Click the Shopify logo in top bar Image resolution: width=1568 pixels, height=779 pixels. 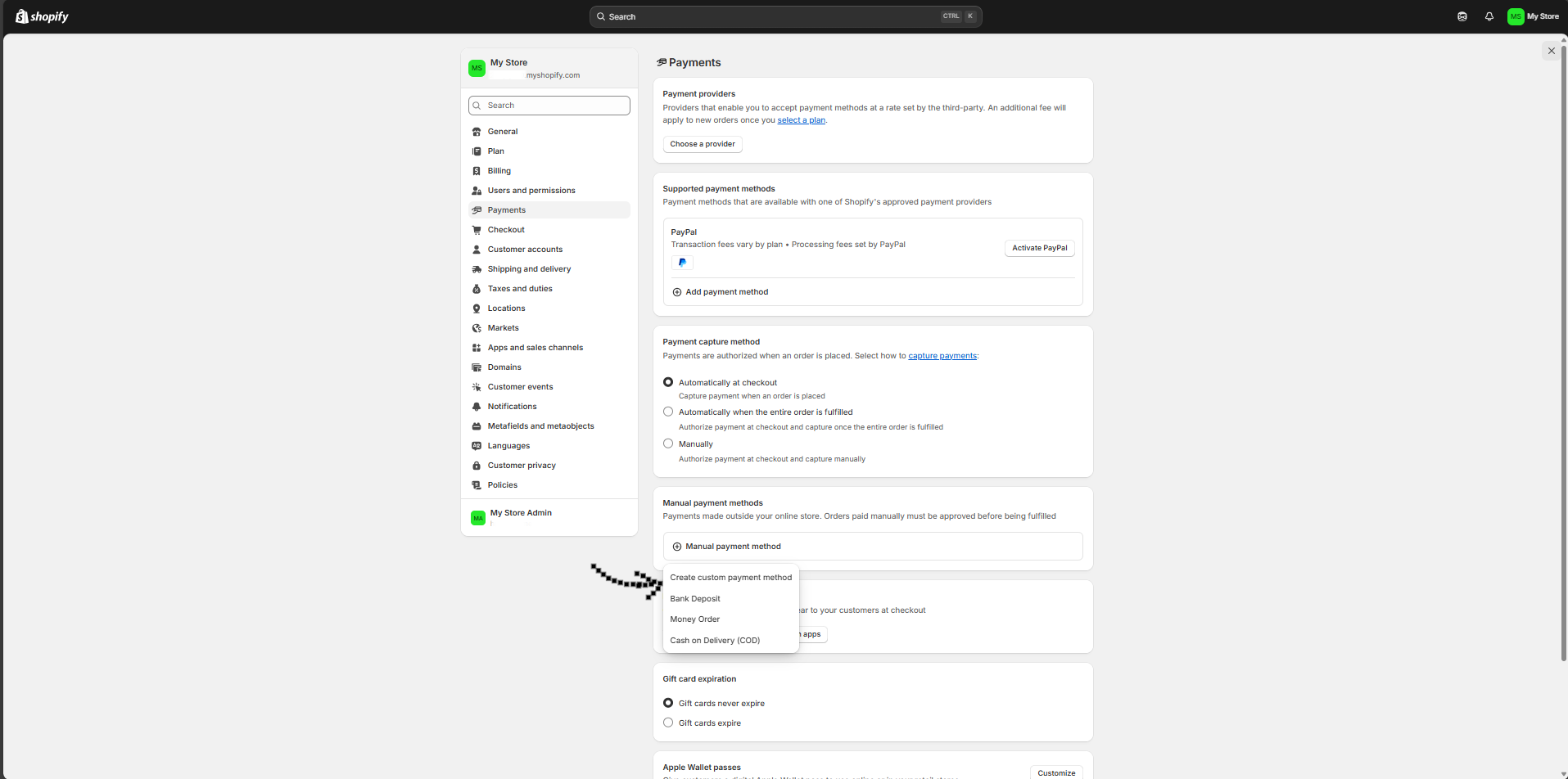tap(42, 16)
